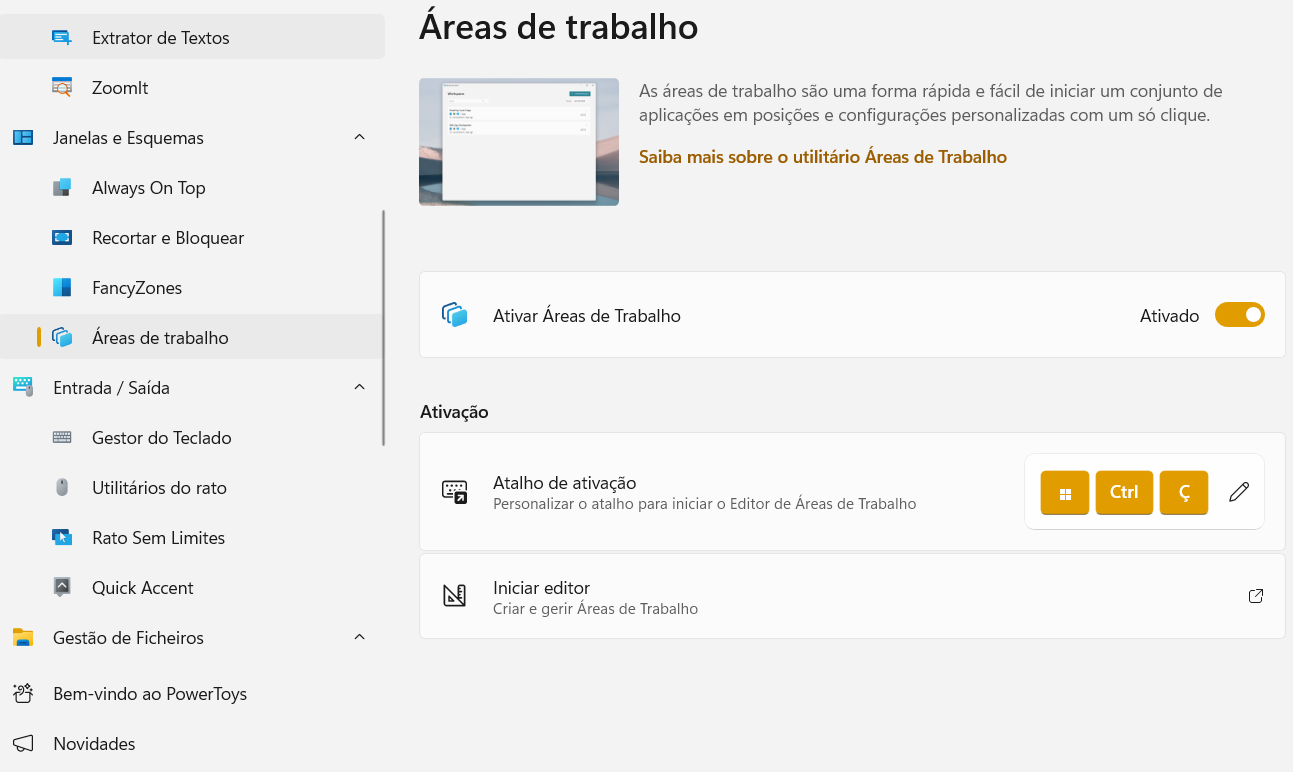Select Quick Accent in sidebar
Viewport: 1293px width, 772px height.
[192, 588]
